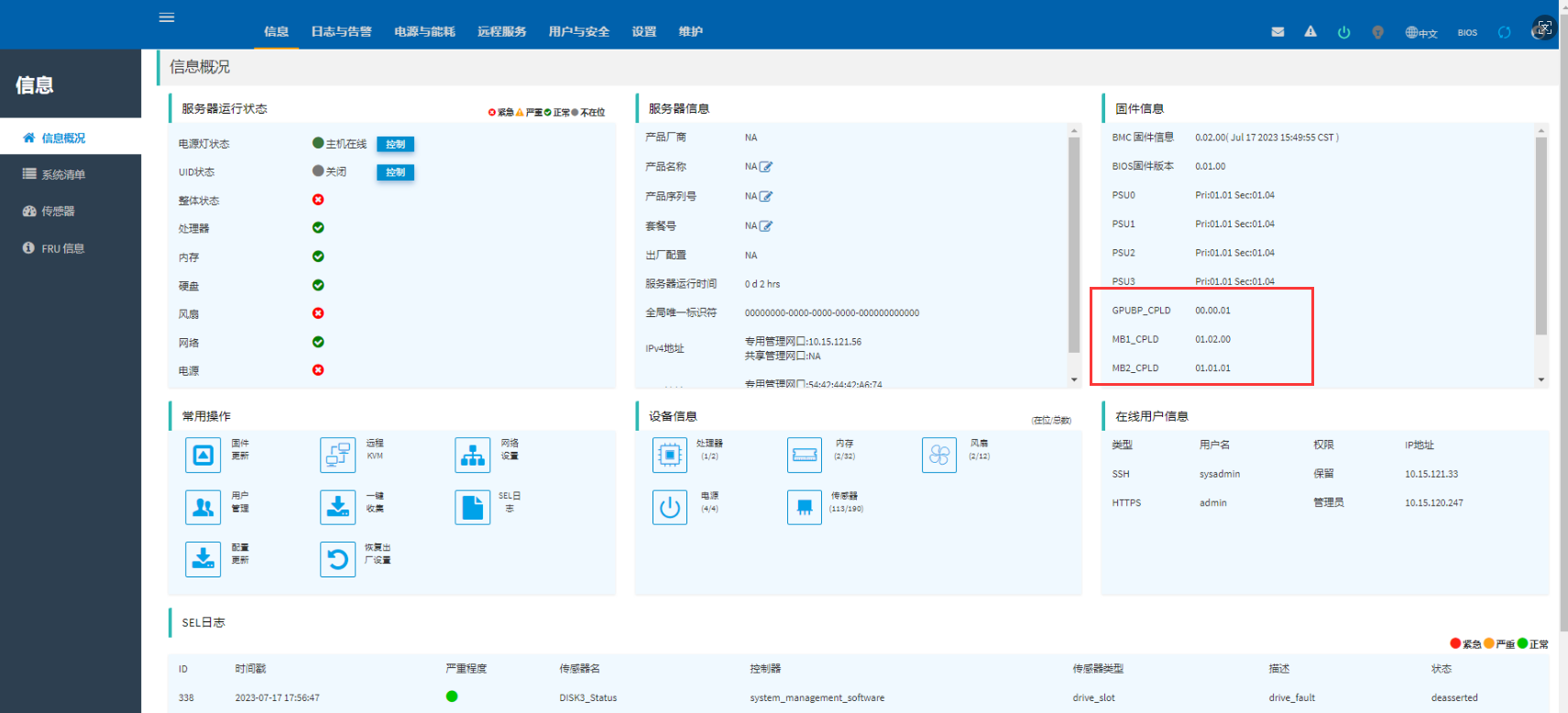Open the 中文 language dropdown
This screenshot has height=713, width=1568.
[x=1421, y=33]
